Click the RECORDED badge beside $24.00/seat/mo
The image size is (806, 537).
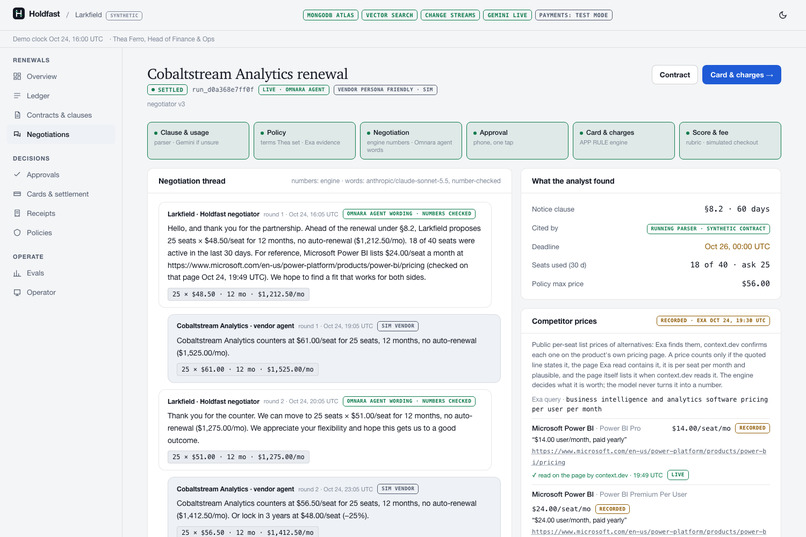tap(612, 509)
